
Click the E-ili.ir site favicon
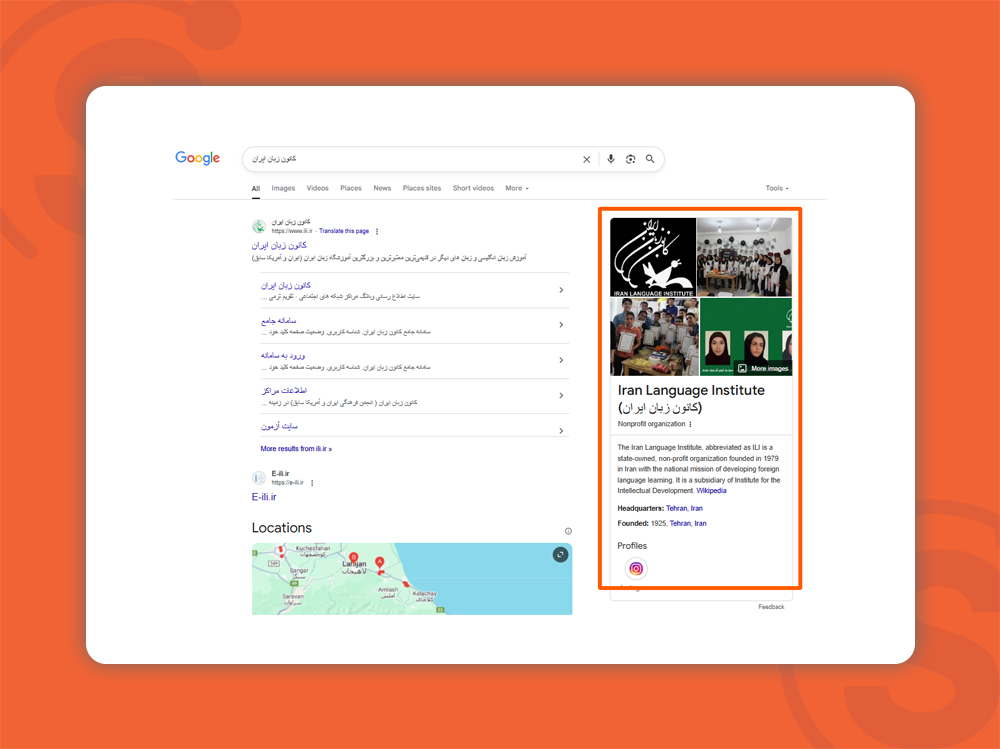coord(259,478)
